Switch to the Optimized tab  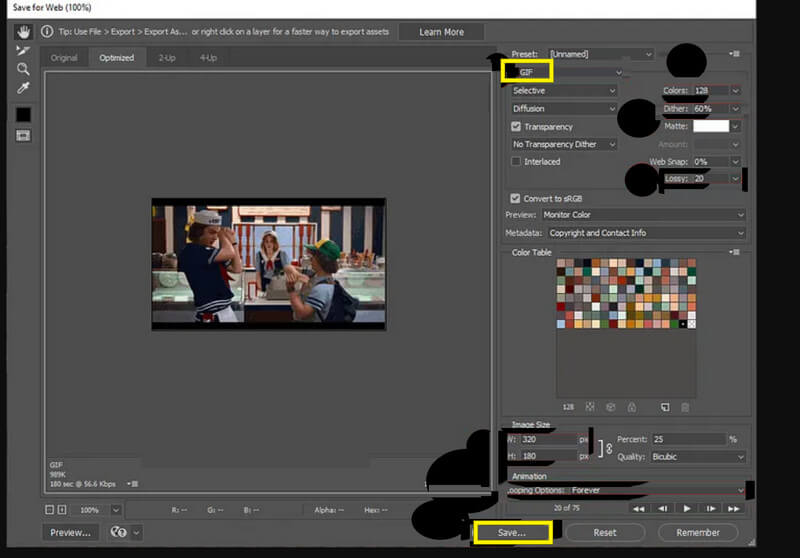click(117, 58)
